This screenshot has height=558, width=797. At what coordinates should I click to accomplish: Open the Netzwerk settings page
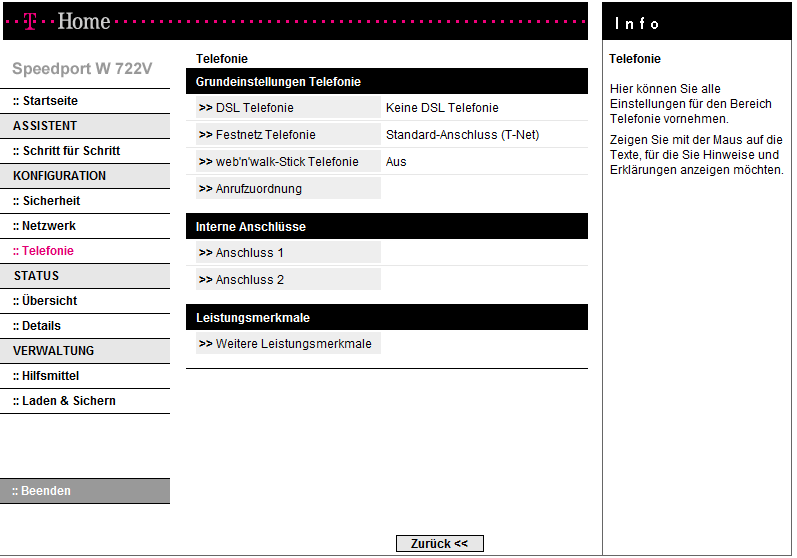(44, 226)
